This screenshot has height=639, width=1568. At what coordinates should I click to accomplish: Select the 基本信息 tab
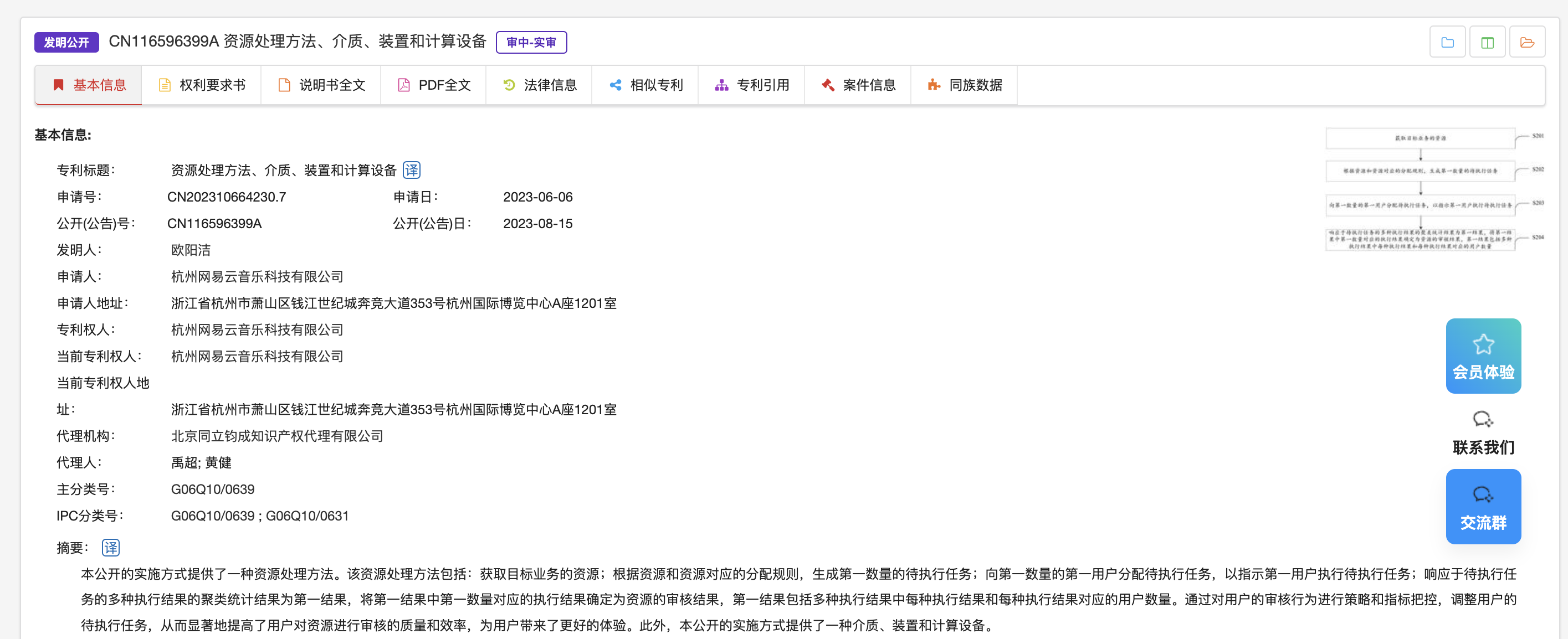[x=89, y=85]
